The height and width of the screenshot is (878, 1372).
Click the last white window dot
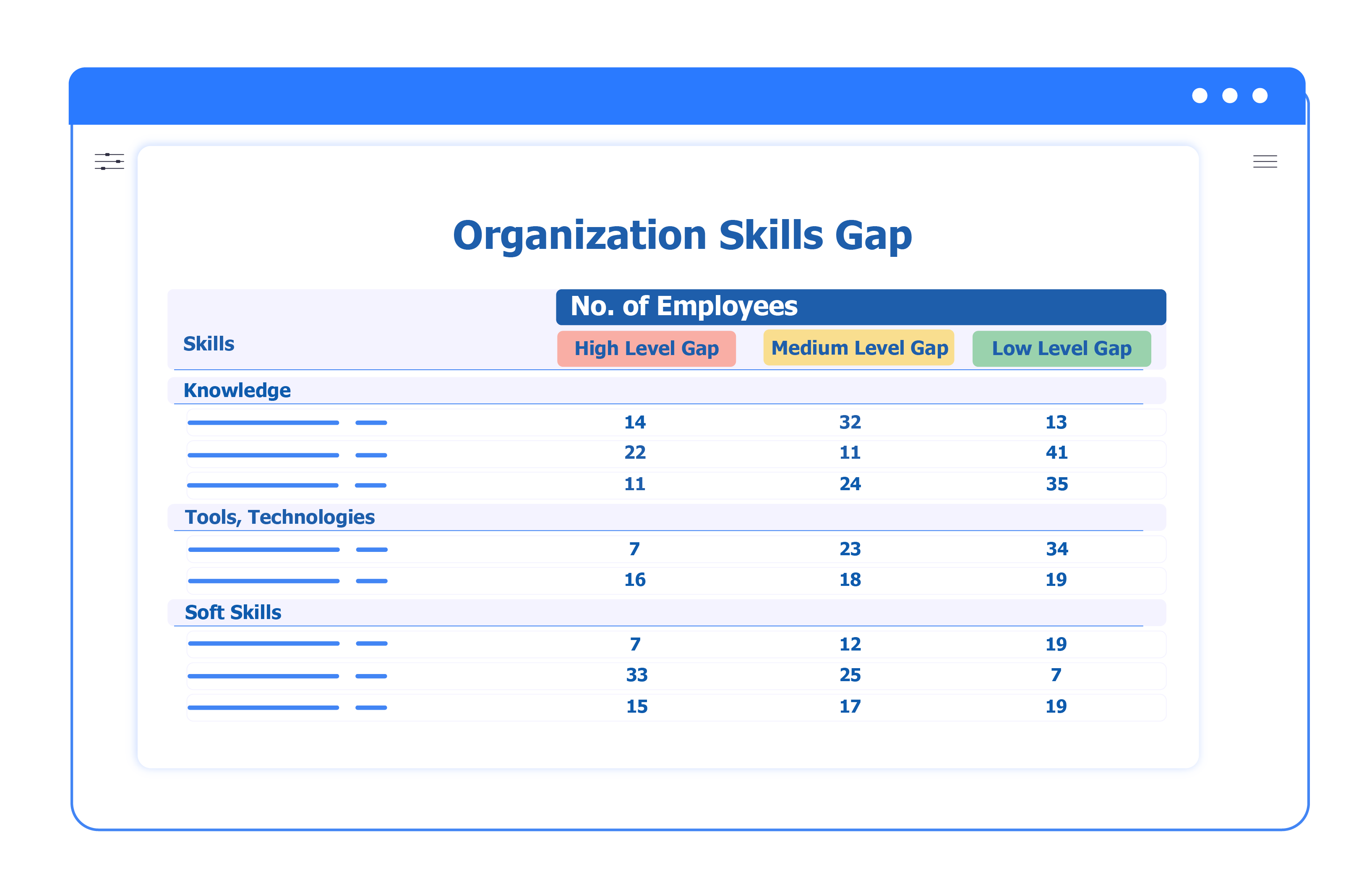[1260, 95]
